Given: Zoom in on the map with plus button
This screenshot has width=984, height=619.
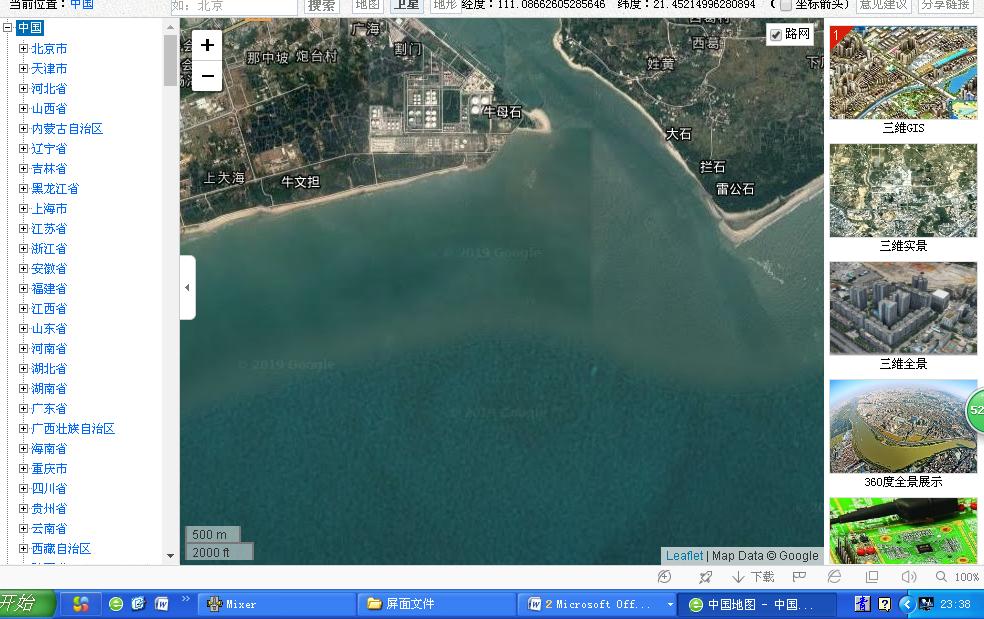Looking at the screenshot, I should (207, 45).
